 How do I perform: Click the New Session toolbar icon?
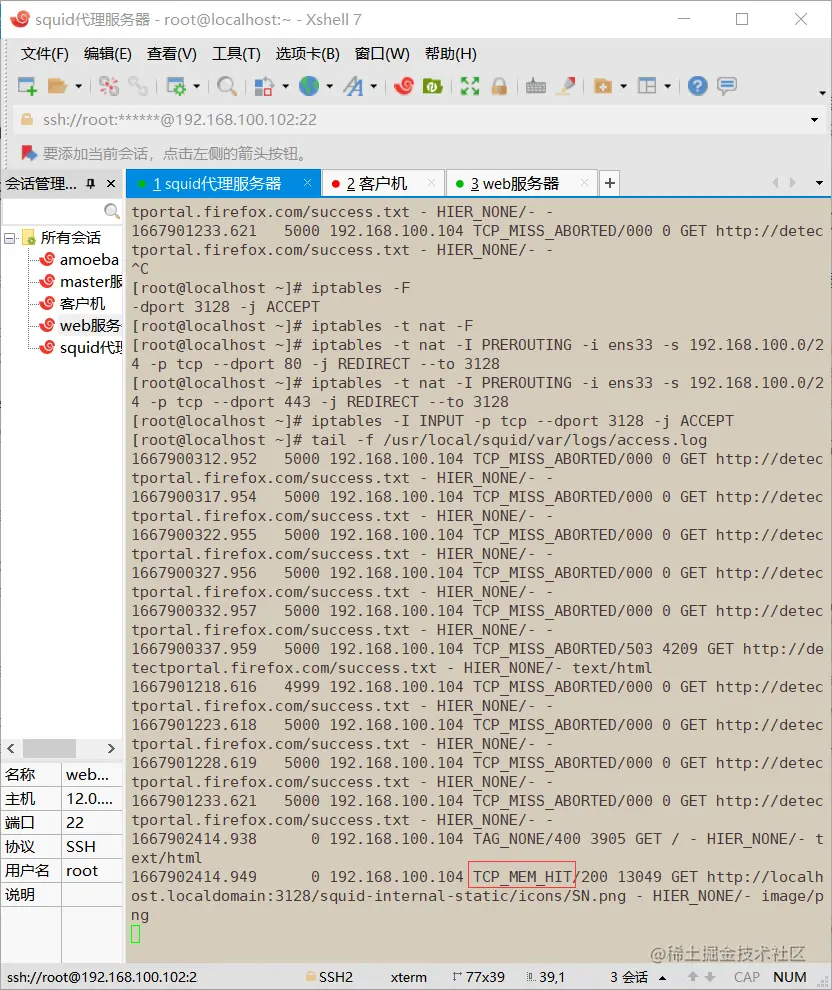(x=27, y=86)
